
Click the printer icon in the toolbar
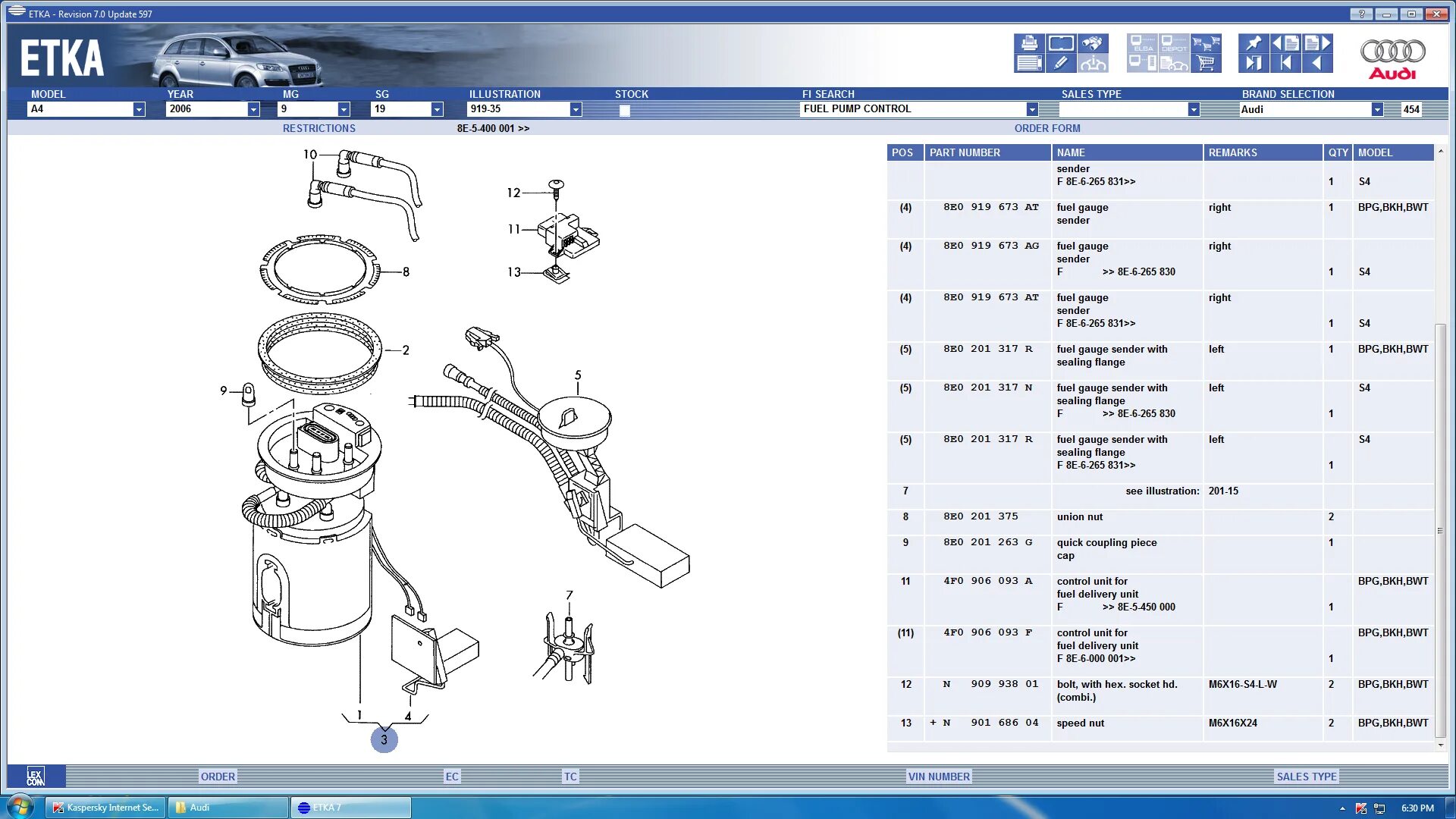[1029, 43]
